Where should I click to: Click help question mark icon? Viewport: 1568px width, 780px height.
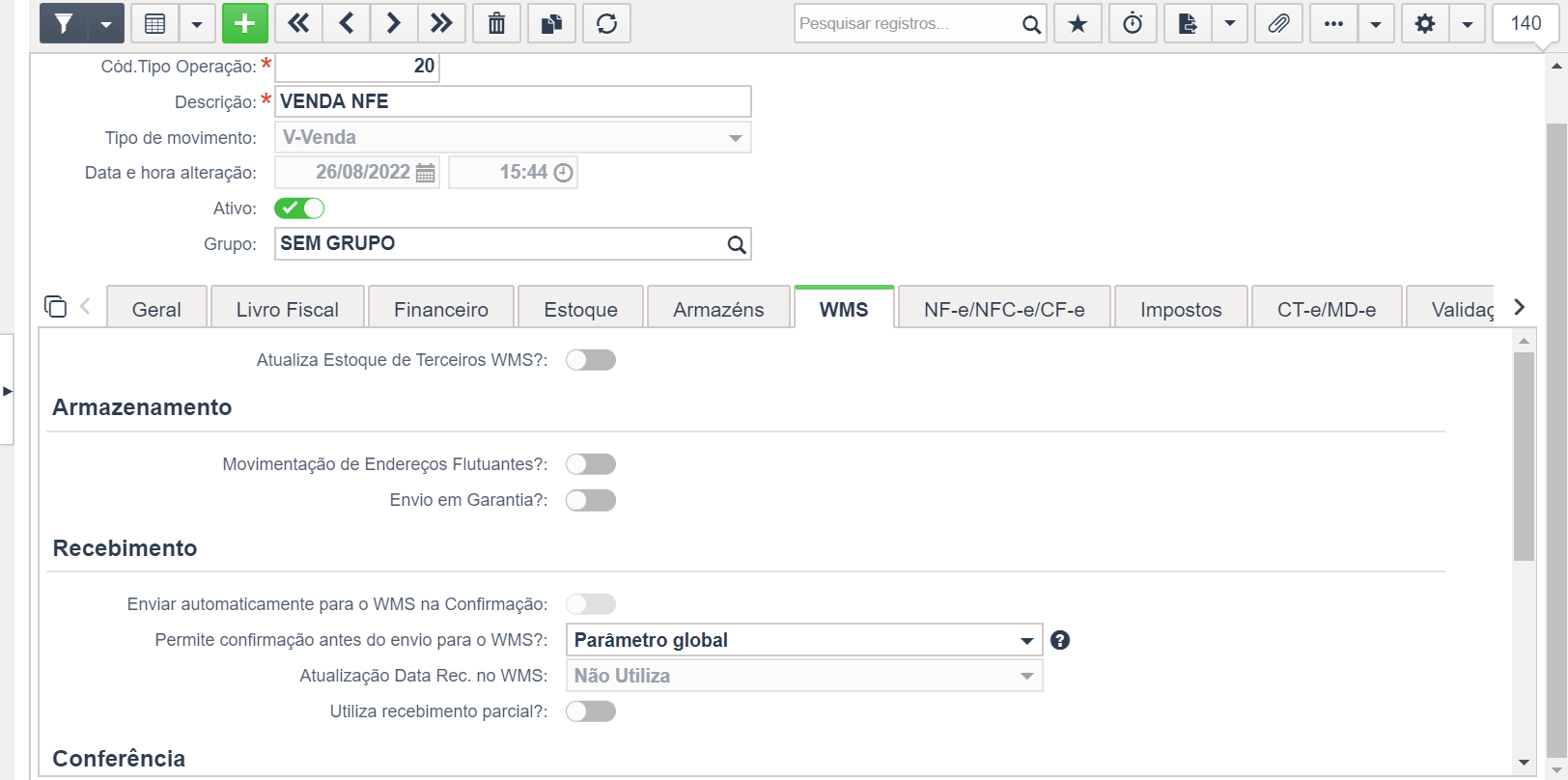[1060, 640]
